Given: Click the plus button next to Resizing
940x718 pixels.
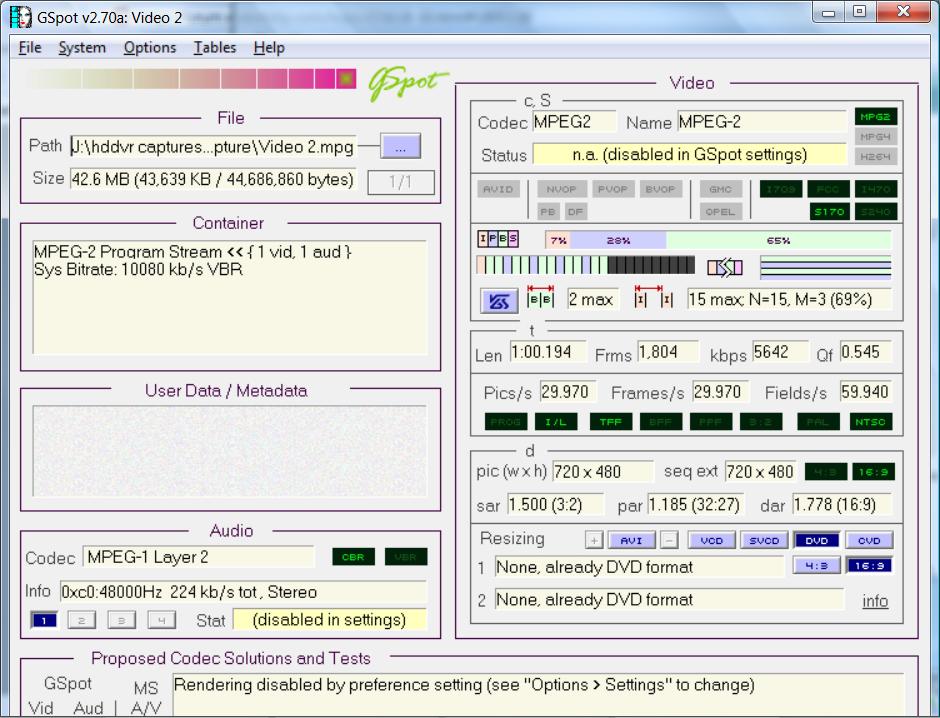Looking at the screenshot, I should point(593,540).
